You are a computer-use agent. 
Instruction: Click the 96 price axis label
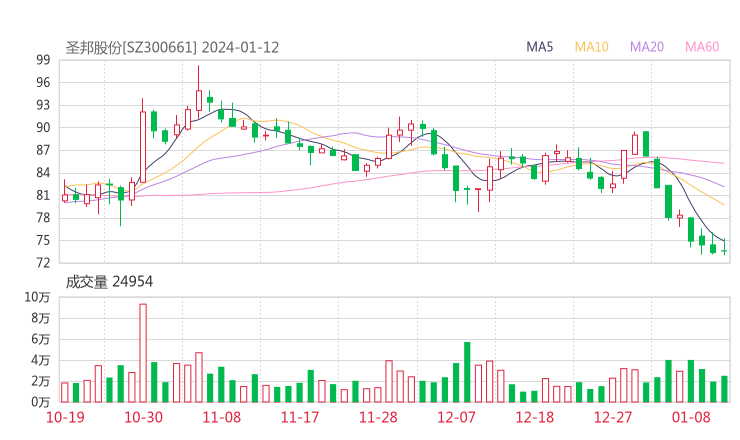click(43, 83)
